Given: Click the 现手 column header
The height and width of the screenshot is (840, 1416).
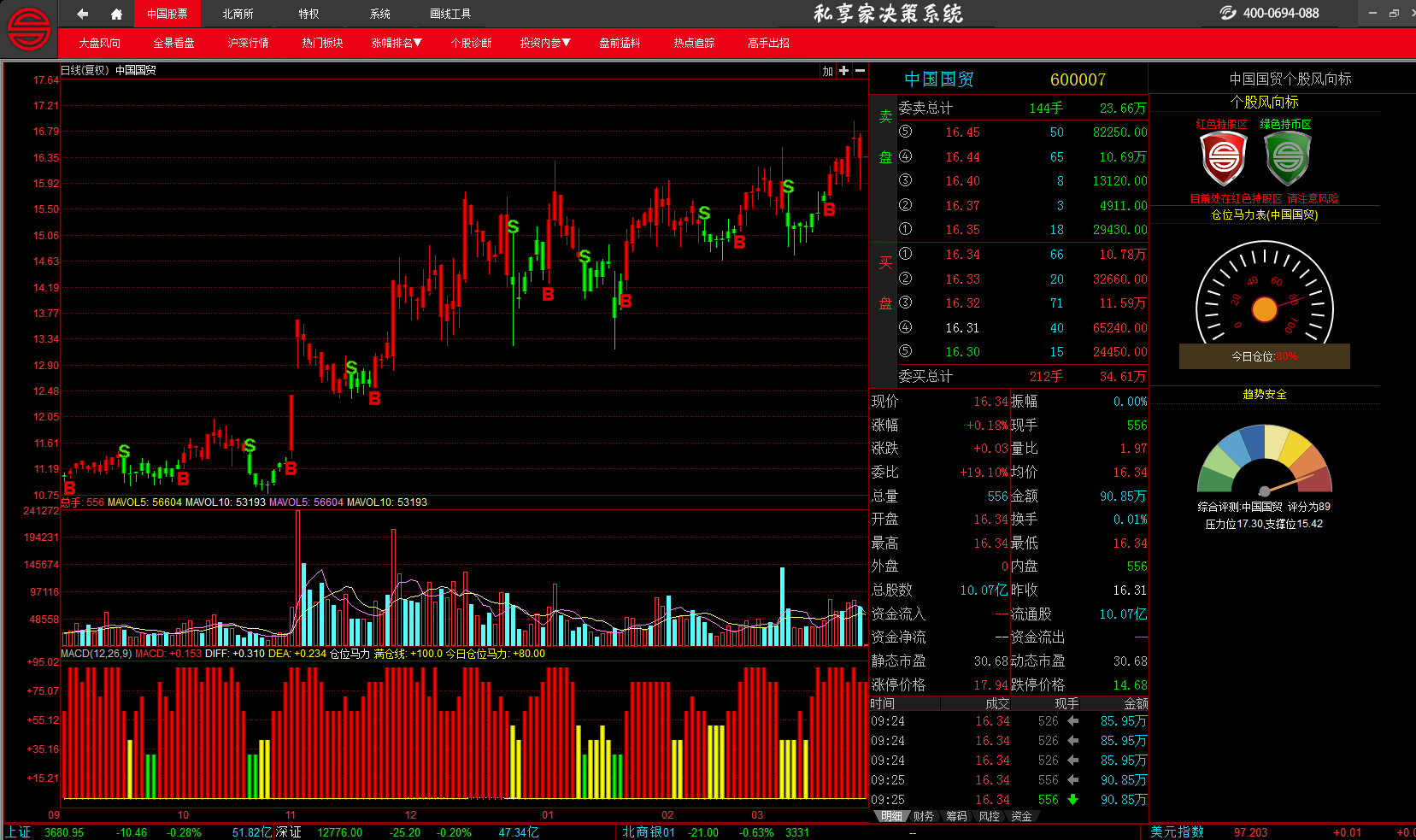Looking at the screenshot, I should (1066, 703).
